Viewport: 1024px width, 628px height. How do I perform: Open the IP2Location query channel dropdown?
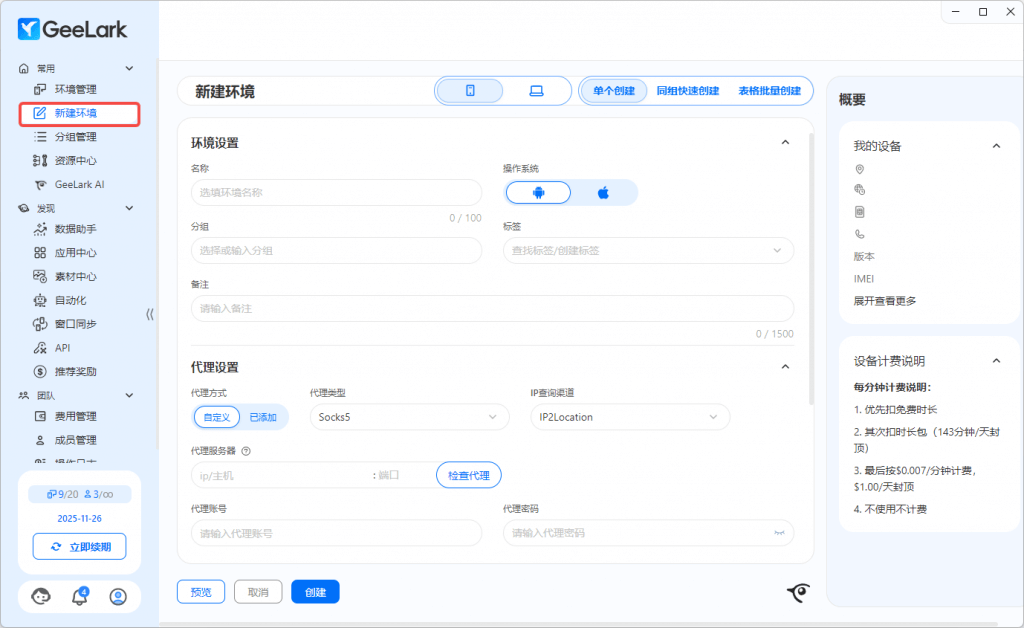click(x=629, y=417)
